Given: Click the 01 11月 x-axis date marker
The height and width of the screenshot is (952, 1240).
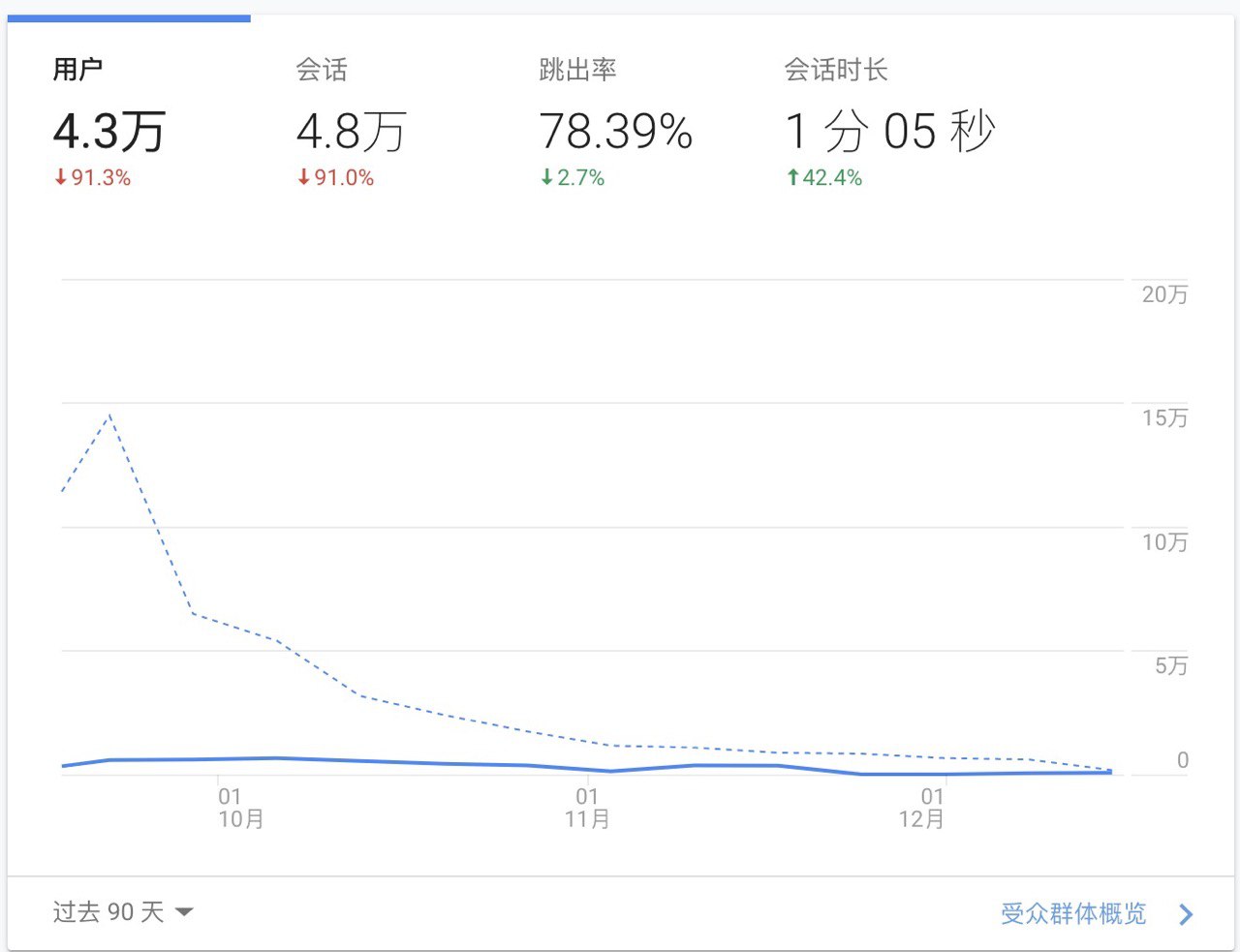Looking at the screenshot, I should click(587, 807).
